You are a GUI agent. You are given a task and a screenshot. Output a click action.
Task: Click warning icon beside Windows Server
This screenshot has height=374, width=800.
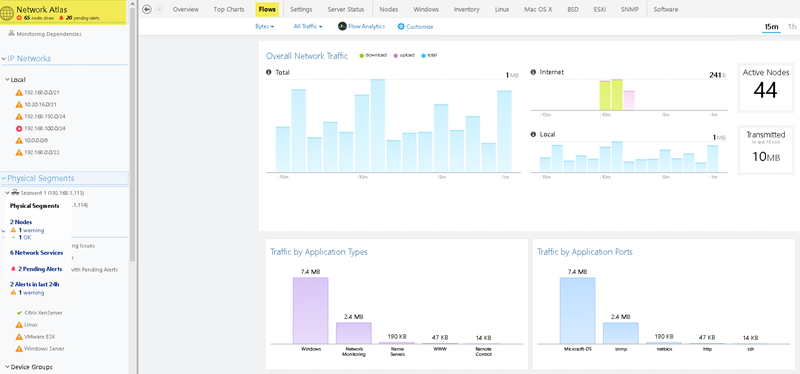pos(19,349)
